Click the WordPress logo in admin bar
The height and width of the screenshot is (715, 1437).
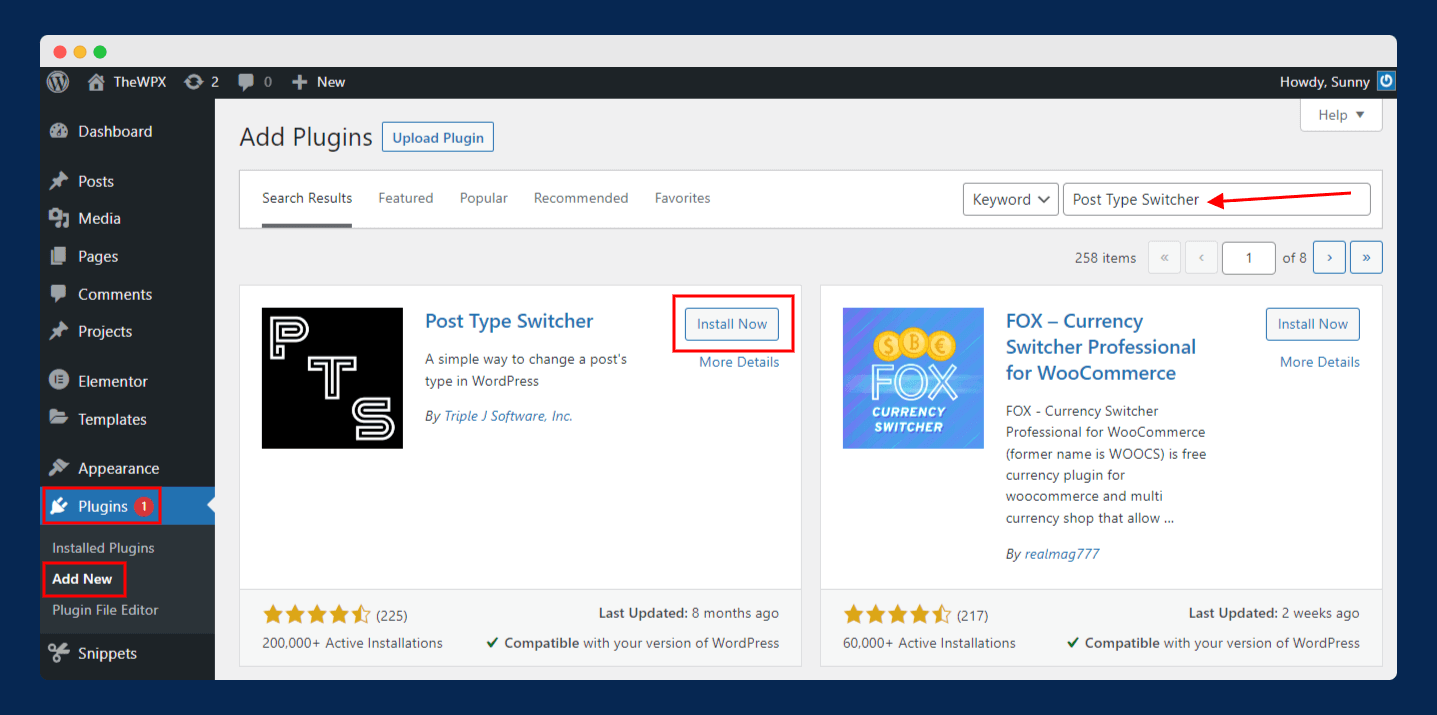(58, 82)
